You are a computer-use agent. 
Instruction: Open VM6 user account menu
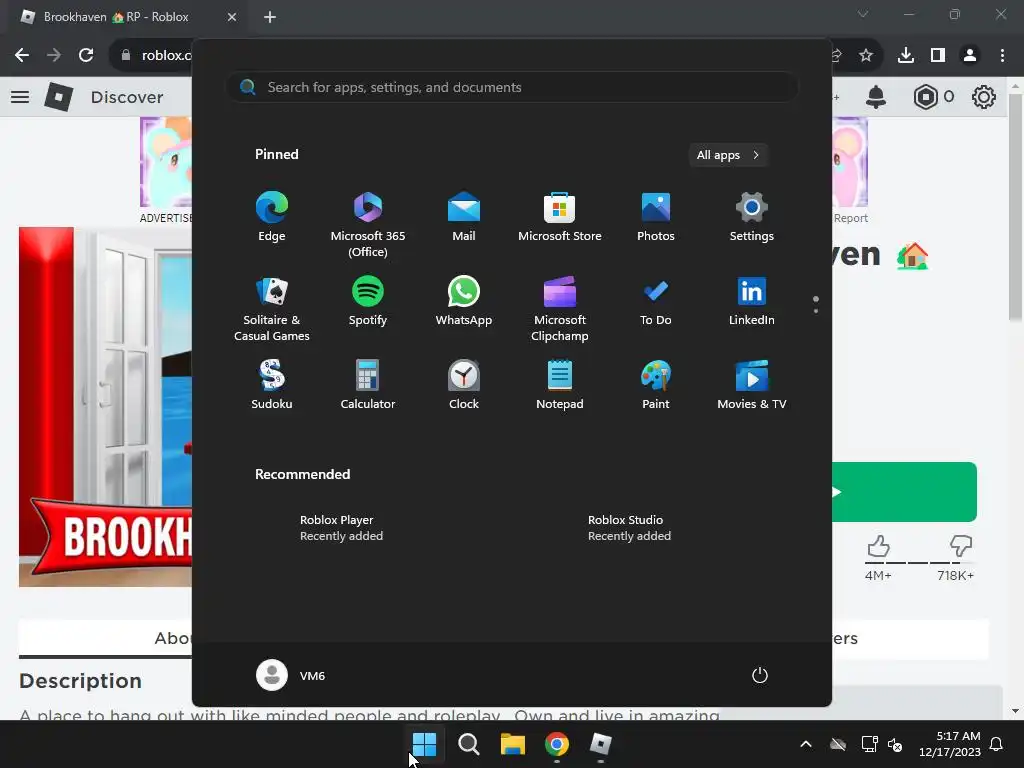[x=291, y=675]
